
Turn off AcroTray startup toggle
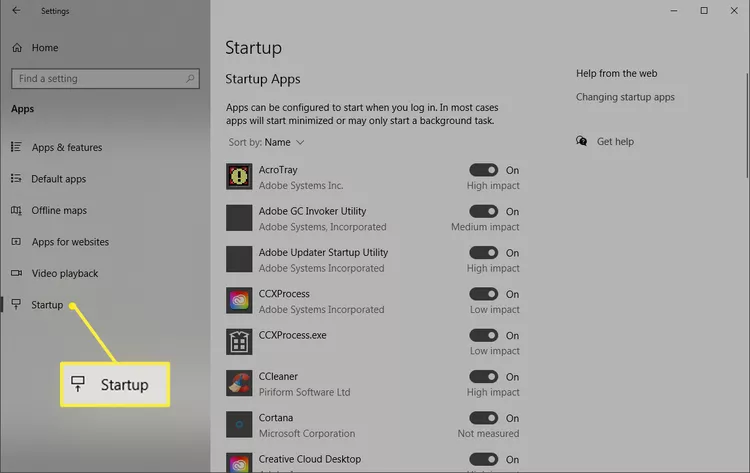(484, 170)
